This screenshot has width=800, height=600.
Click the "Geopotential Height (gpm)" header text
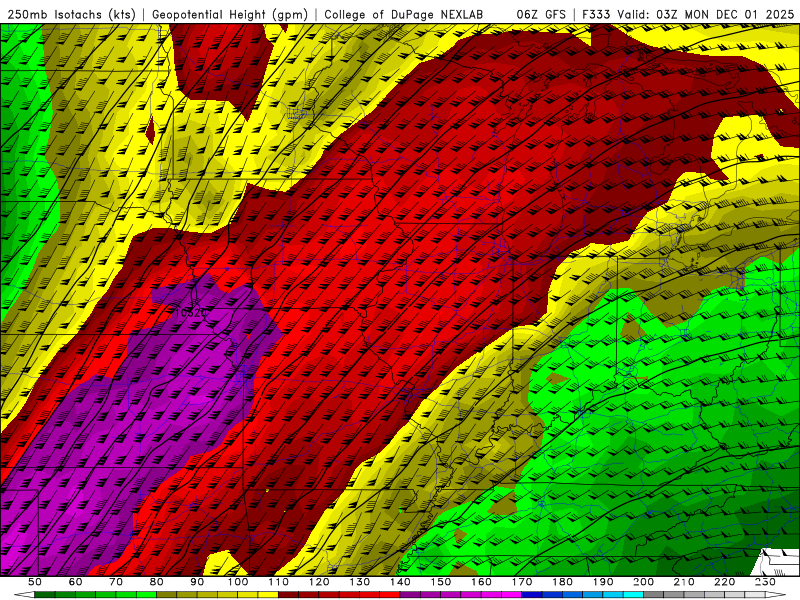click(x=230, y=14)
